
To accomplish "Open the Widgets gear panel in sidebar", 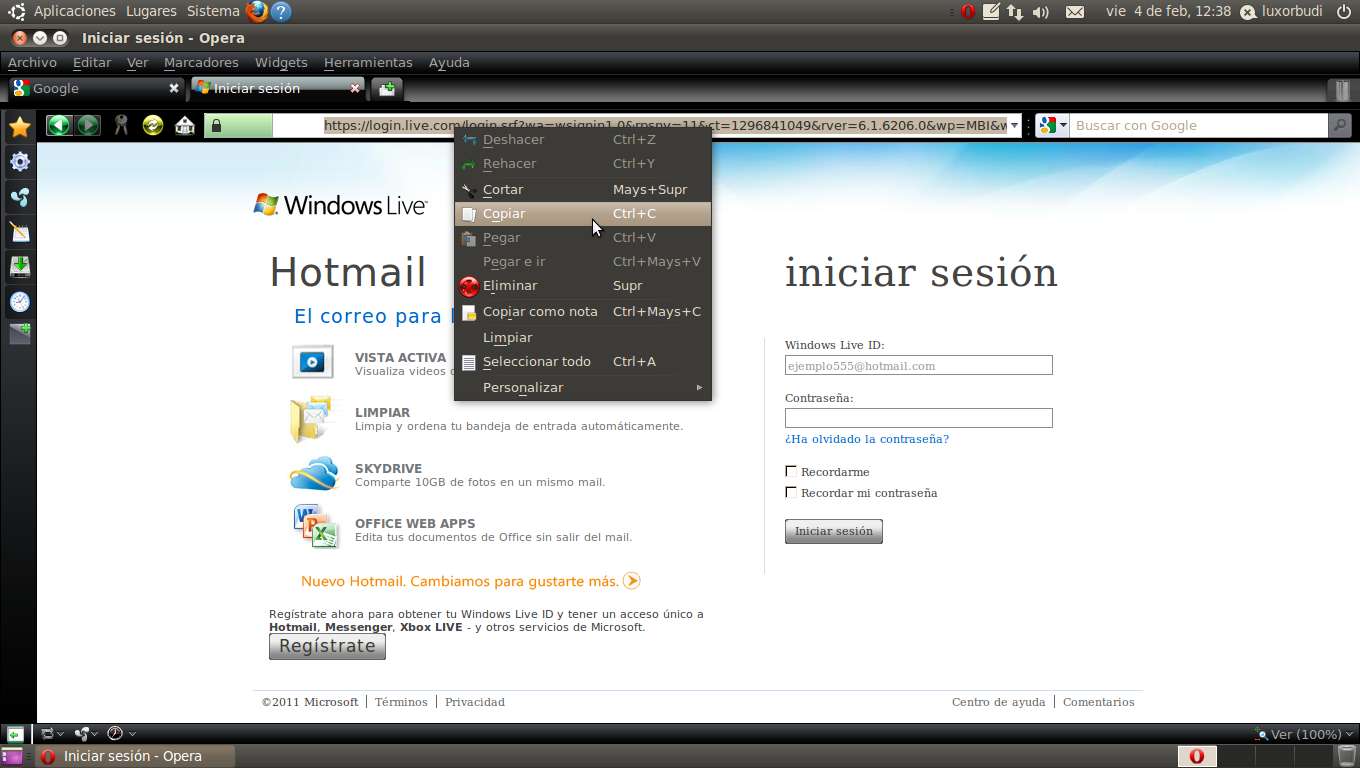I will [x=19, y=161].
